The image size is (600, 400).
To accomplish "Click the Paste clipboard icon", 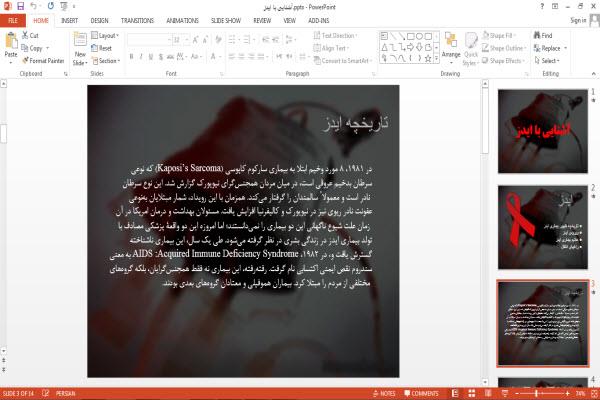I will (x=11, y=41).
